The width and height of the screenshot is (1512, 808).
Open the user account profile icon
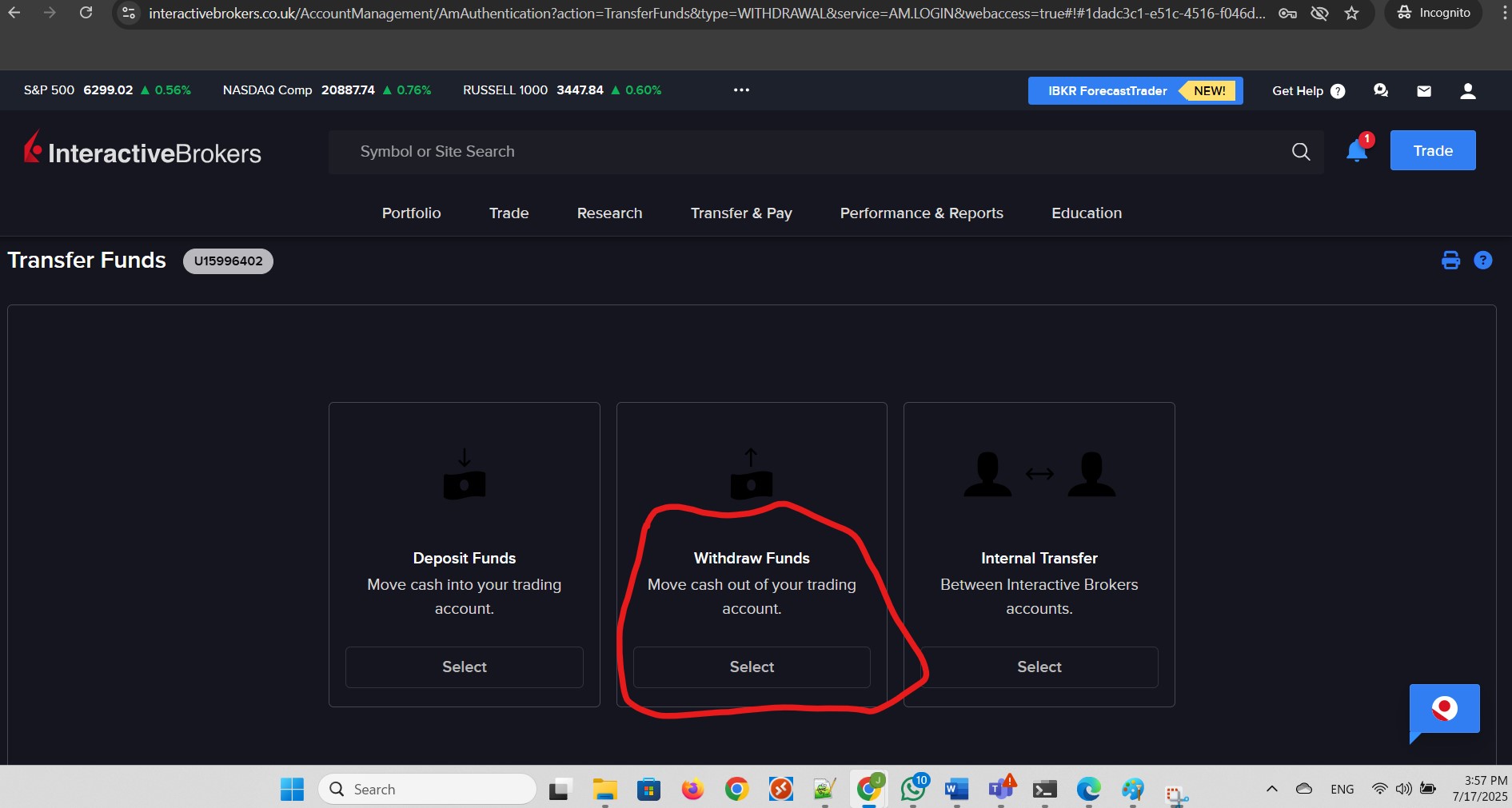(1467, 91)
